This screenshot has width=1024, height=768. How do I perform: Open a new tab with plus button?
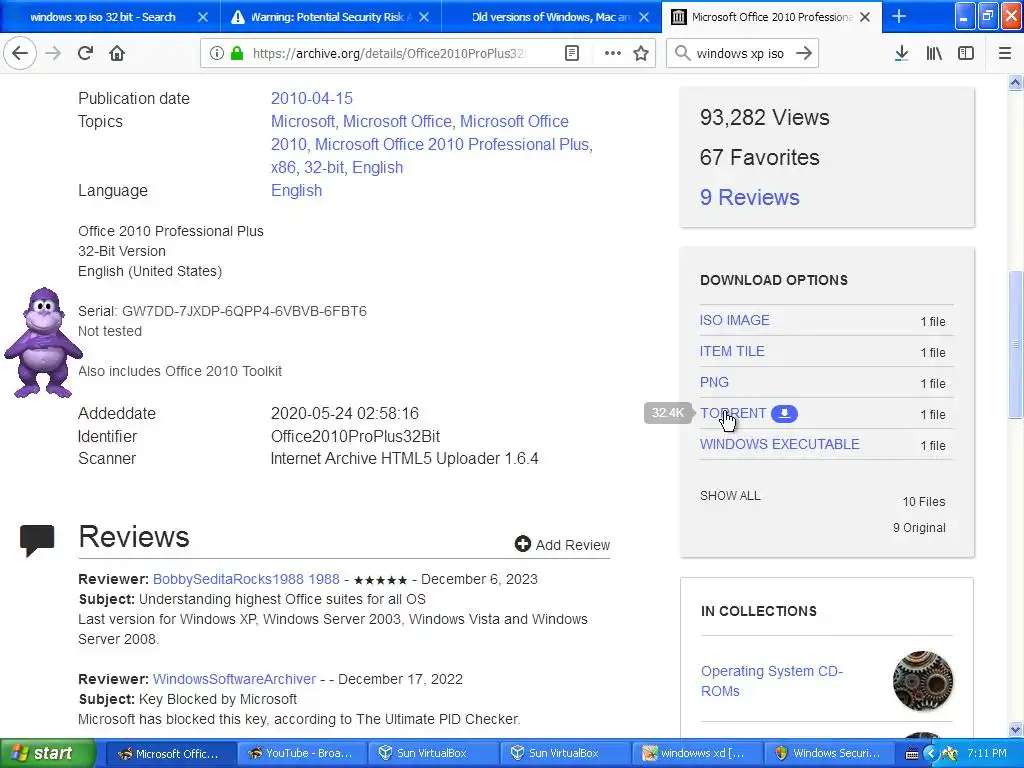pyautogui.click(x=899, y=16)
